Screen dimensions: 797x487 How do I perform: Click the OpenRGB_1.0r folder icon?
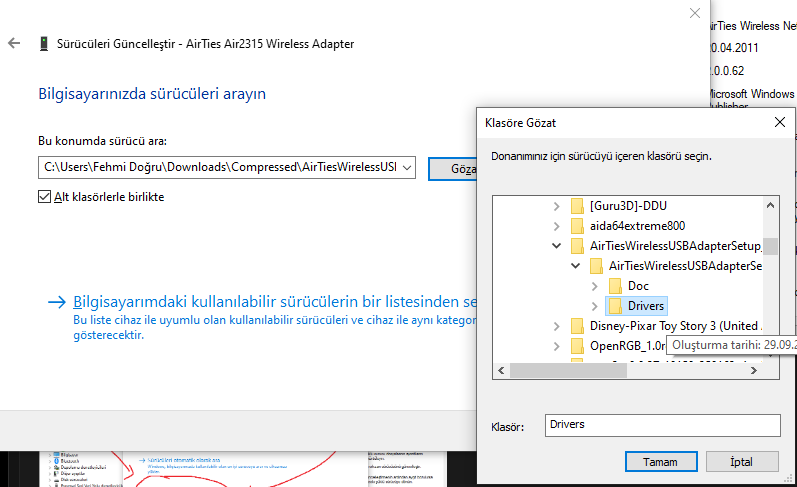click(577, 346)
